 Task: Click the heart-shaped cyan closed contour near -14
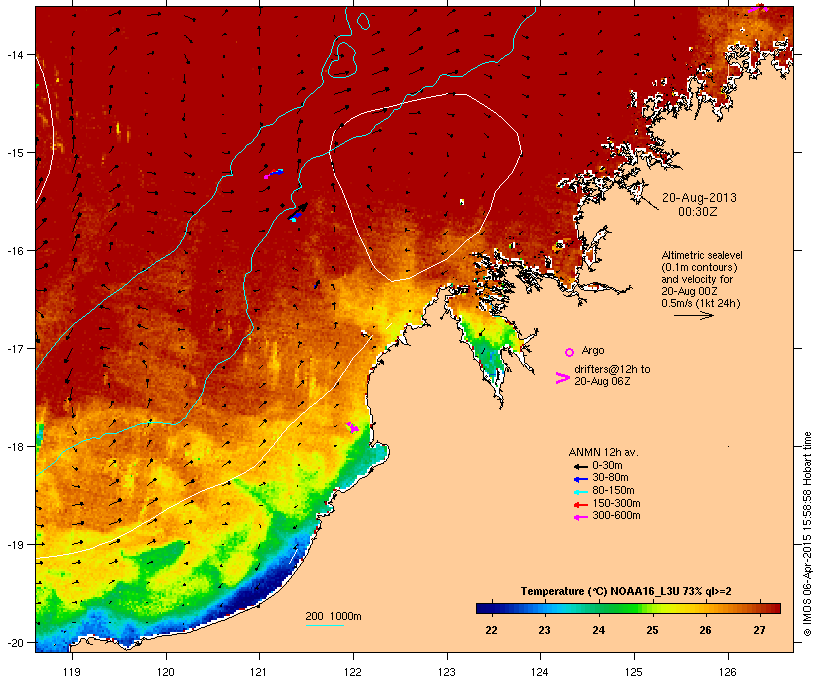(341, 61)
